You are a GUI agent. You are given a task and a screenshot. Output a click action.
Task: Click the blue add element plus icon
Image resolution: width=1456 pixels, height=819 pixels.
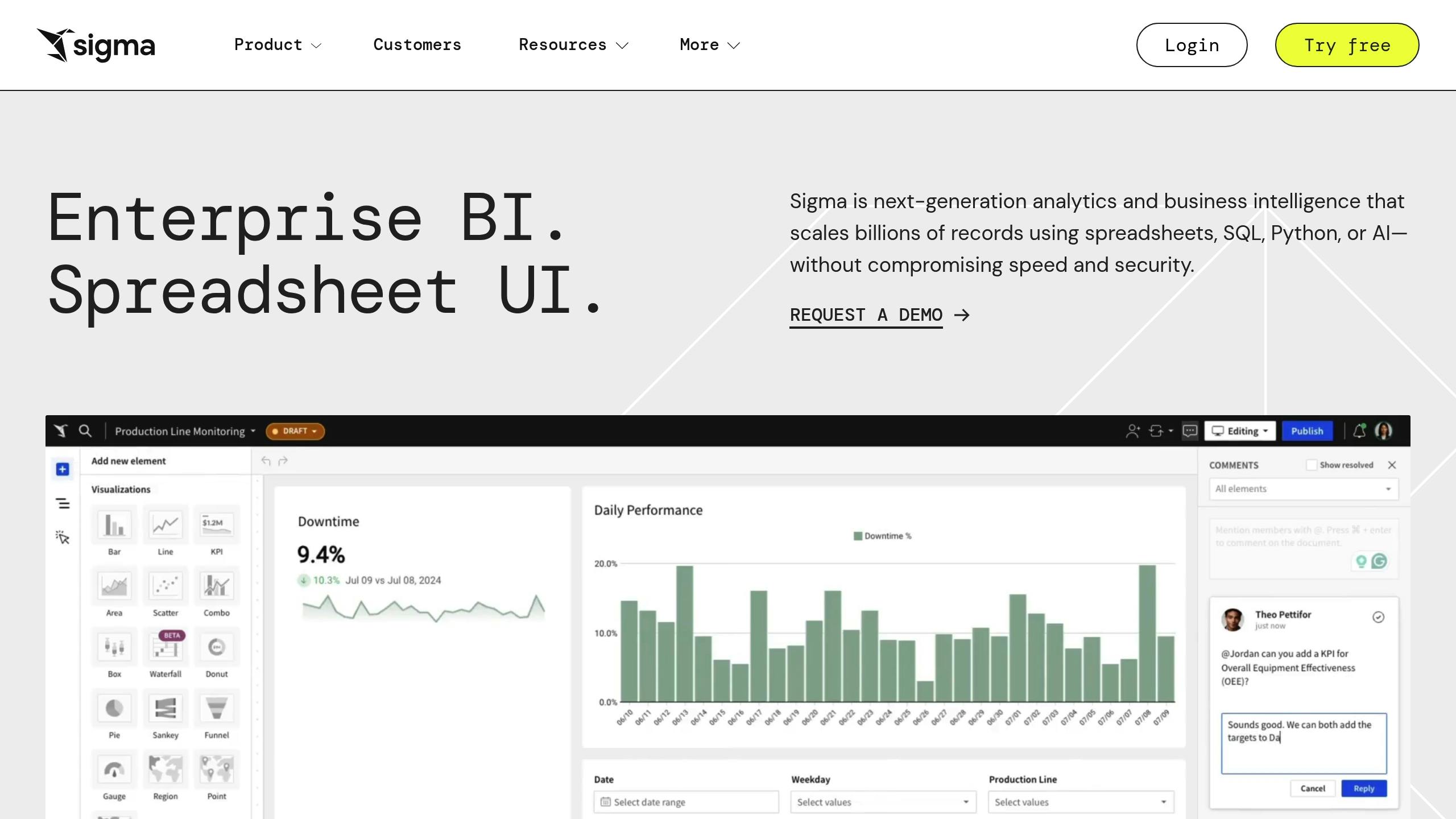click(x=63, y=469)
